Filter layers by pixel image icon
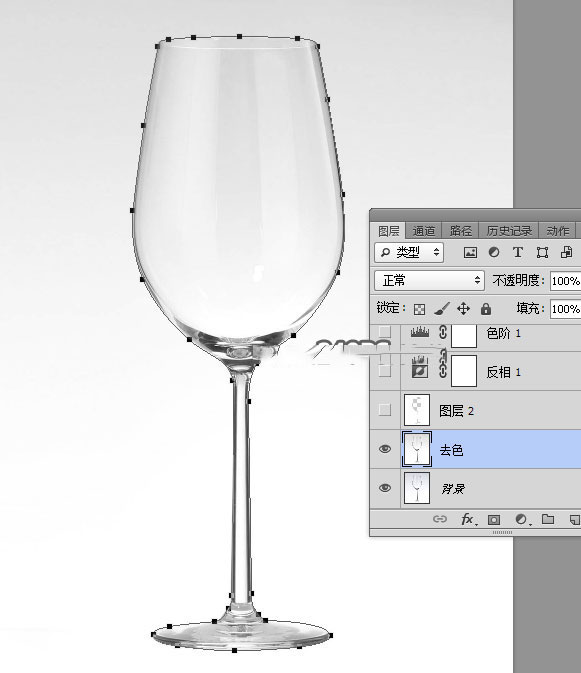The image size is (581, 673). (470, 252)
